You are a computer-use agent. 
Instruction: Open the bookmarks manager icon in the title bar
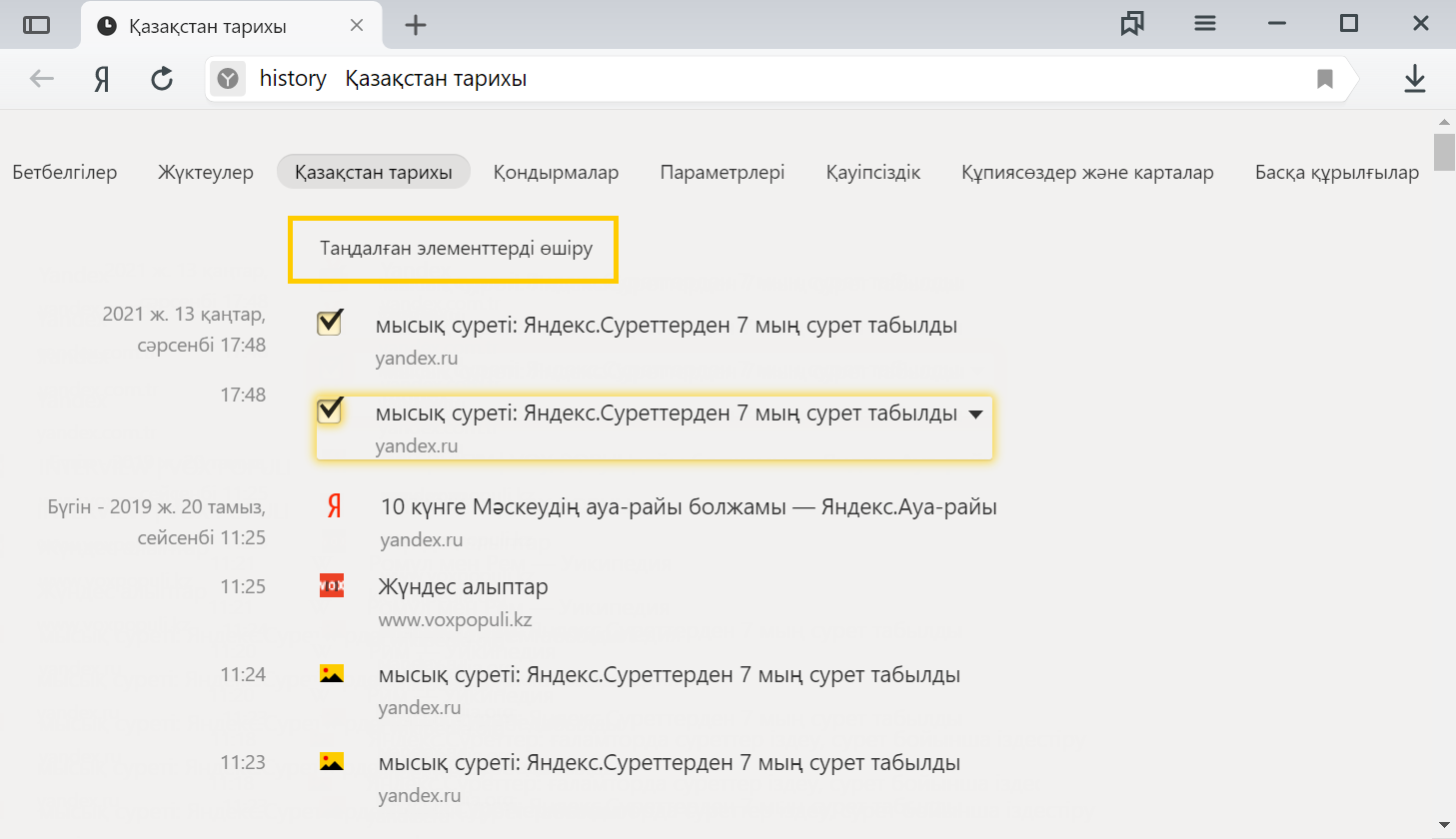tap(1132, 24)
